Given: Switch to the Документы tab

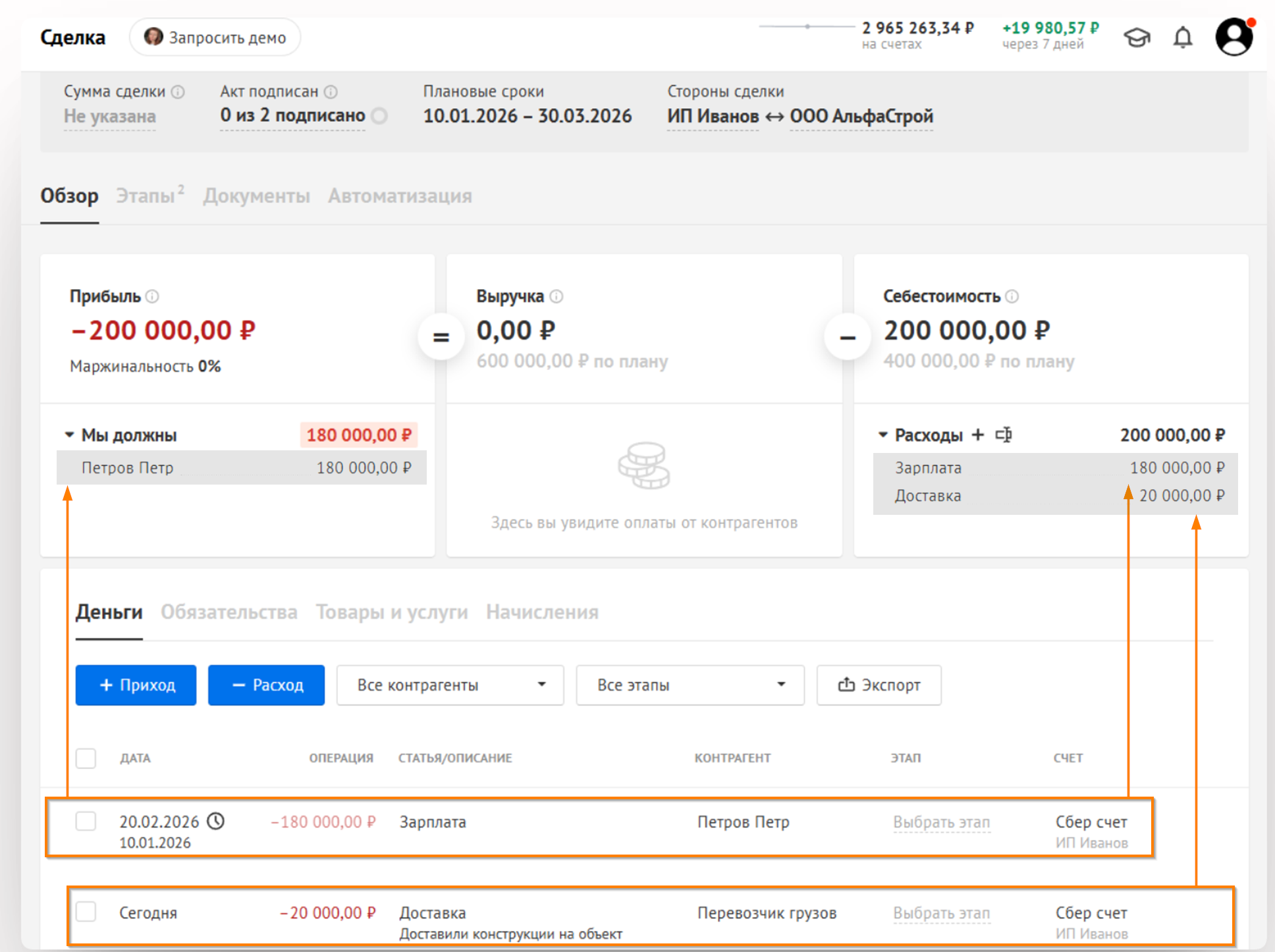Looking at the screenshot, I should pyautogui.click(x=256, y=196).
